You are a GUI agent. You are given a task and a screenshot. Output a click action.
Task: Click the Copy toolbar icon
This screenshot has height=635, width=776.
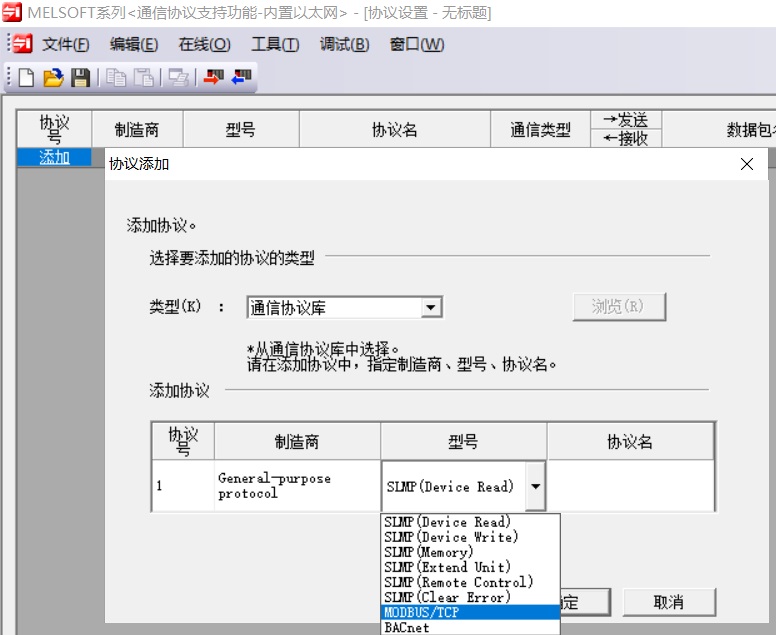[117, 77]
